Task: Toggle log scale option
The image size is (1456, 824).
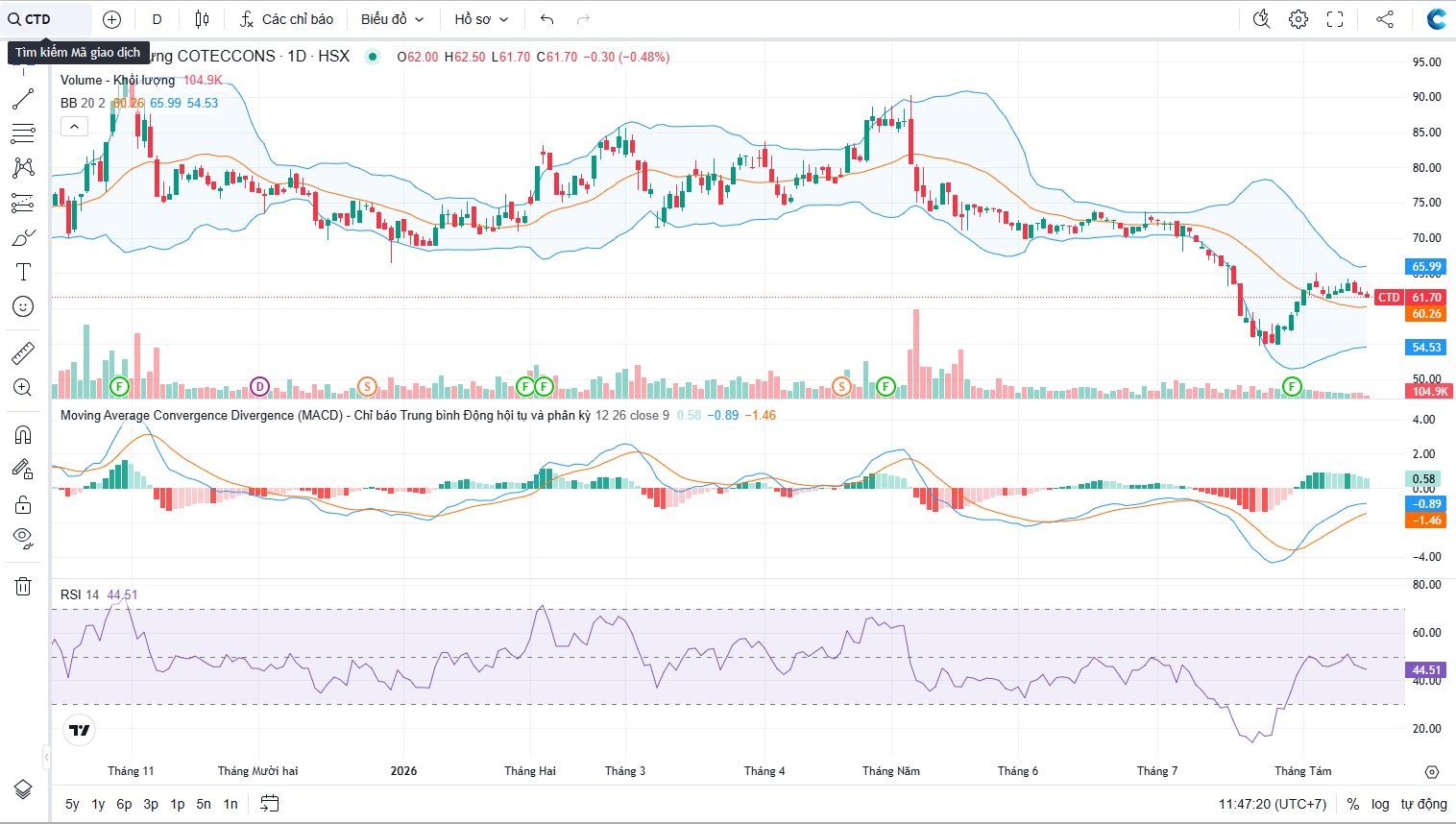Action: tap(1380, 804)
